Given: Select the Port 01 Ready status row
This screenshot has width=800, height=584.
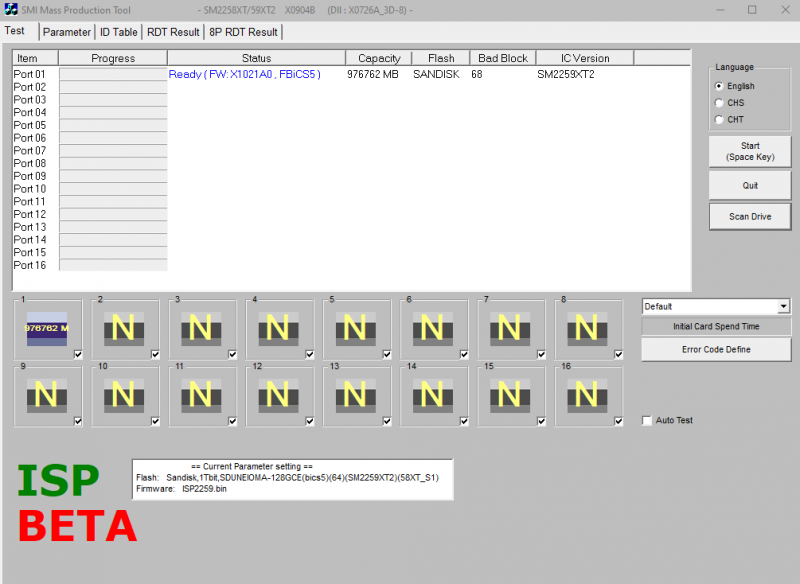Looking at the screenshot, I should (245, 74).
